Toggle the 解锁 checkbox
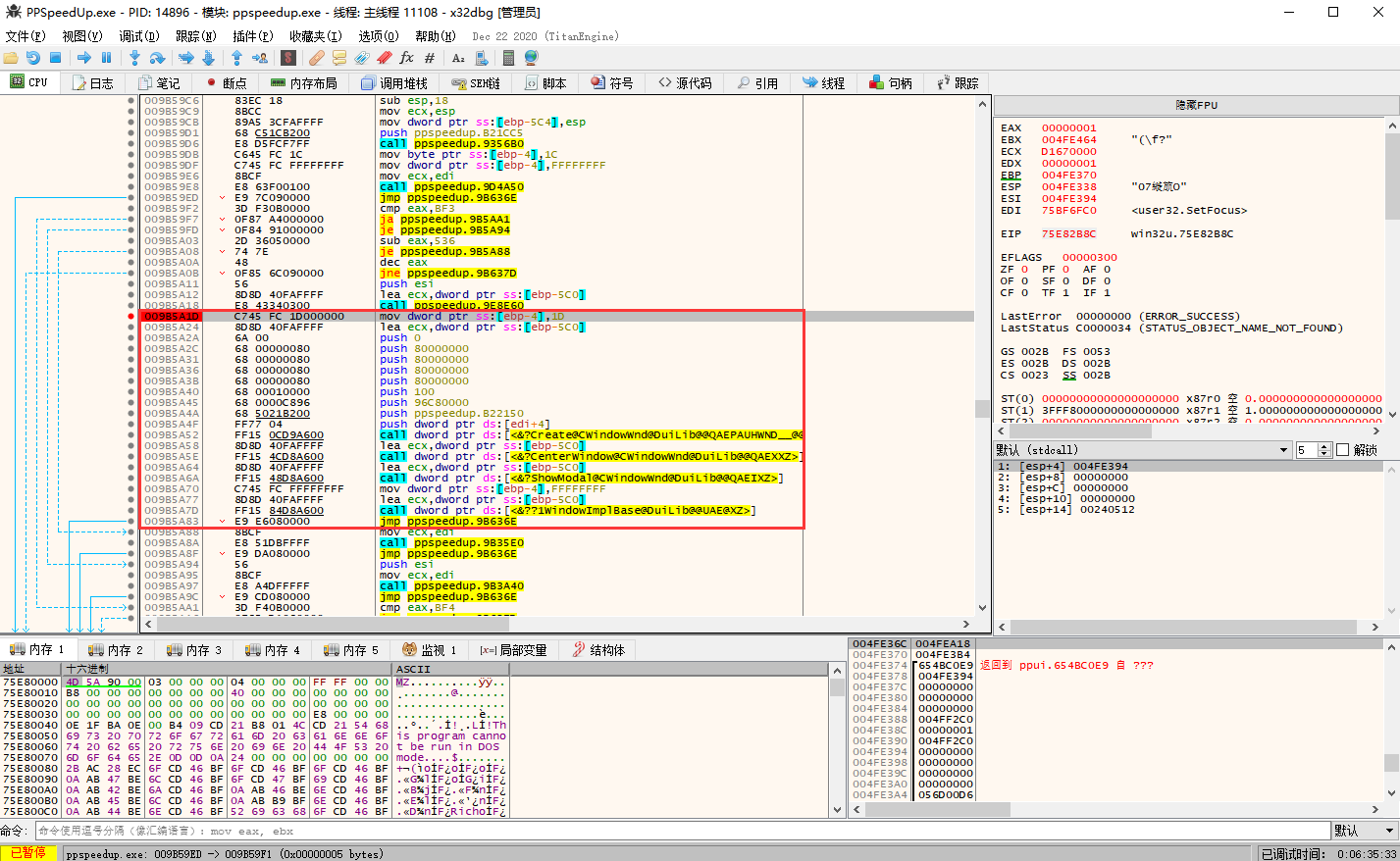The width and height of the screenshot is (1400, 861). 1342,450
